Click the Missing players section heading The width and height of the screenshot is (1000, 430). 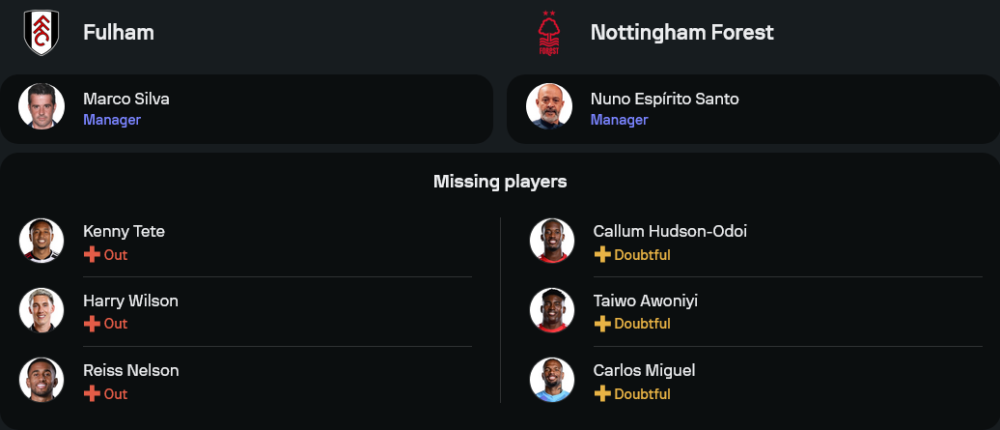[500, 182]
